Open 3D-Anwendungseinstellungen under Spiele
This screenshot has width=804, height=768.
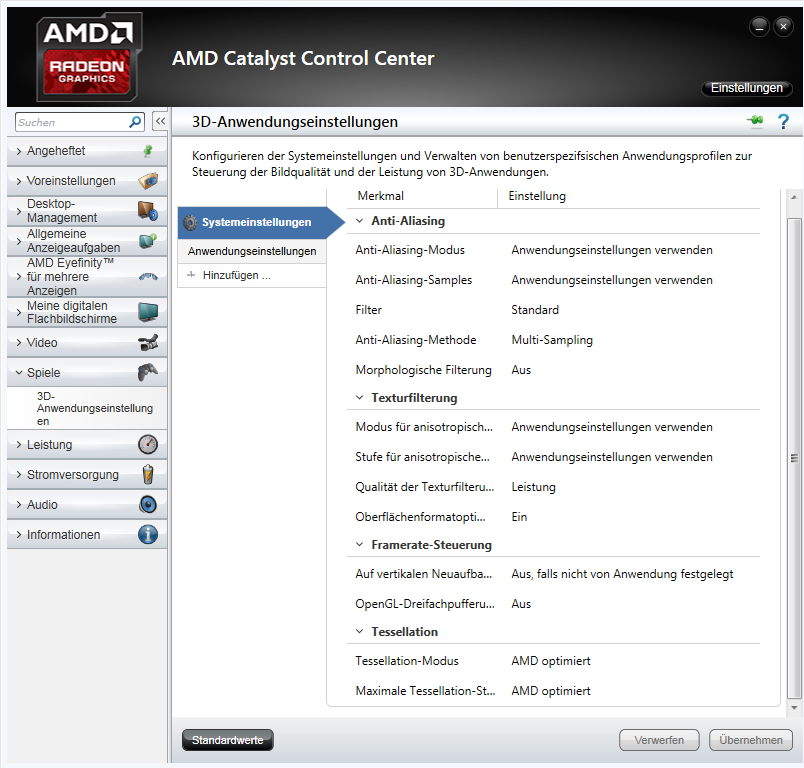pyautogui.click(x=87, y=408)
